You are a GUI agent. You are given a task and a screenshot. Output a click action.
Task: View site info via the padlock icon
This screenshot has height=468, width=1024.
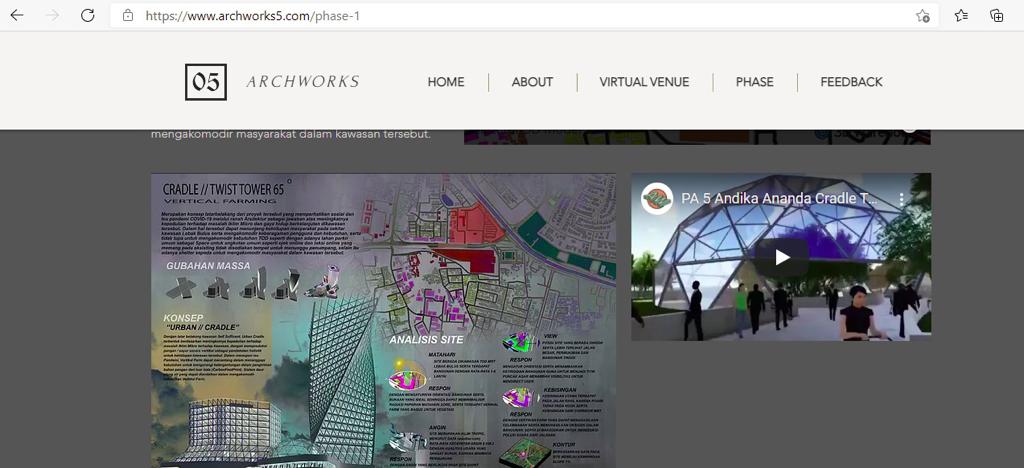127,16
